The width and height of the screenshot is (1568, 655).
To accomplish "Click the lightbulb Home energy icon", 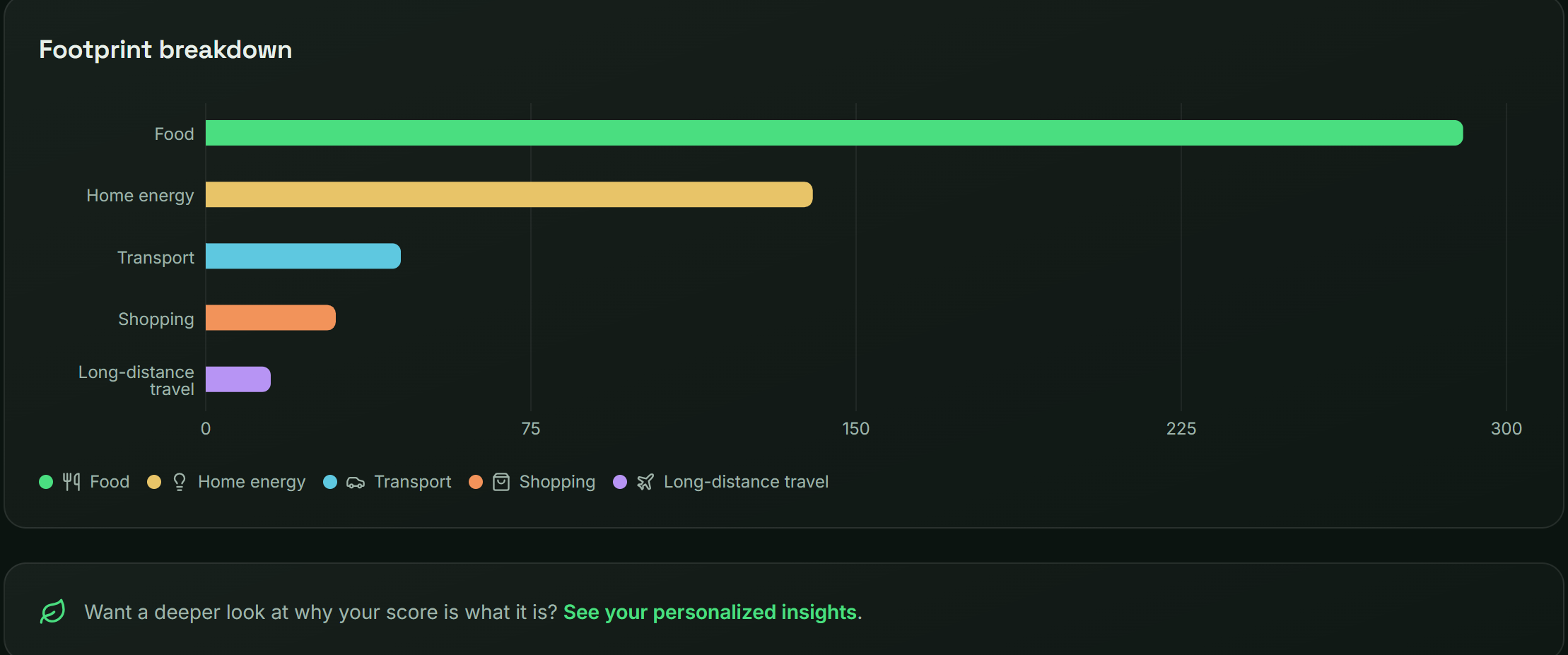I will coord(180,482).
